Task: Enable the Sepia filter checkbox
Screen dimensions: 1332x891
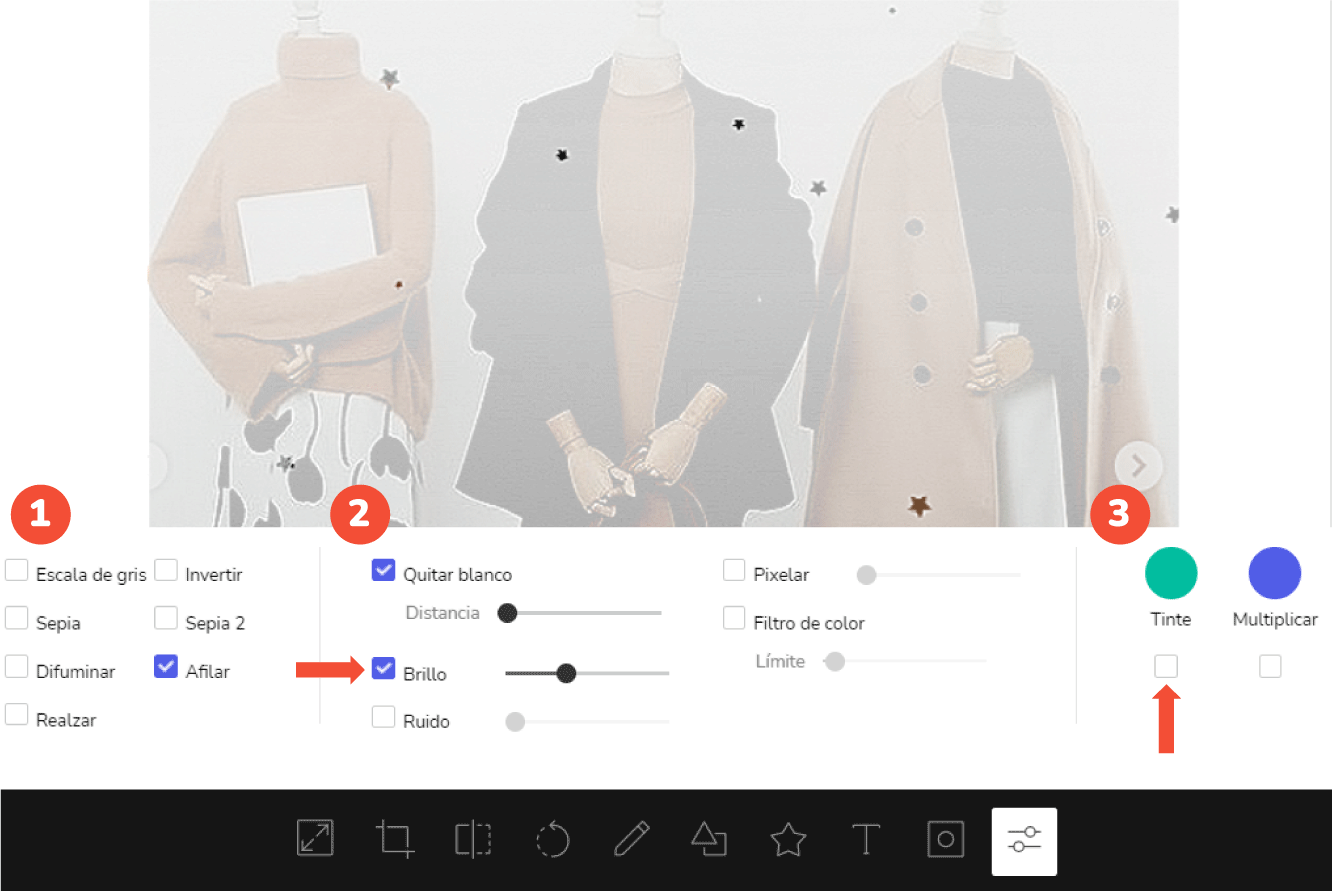Action: (x=17, y=619)
